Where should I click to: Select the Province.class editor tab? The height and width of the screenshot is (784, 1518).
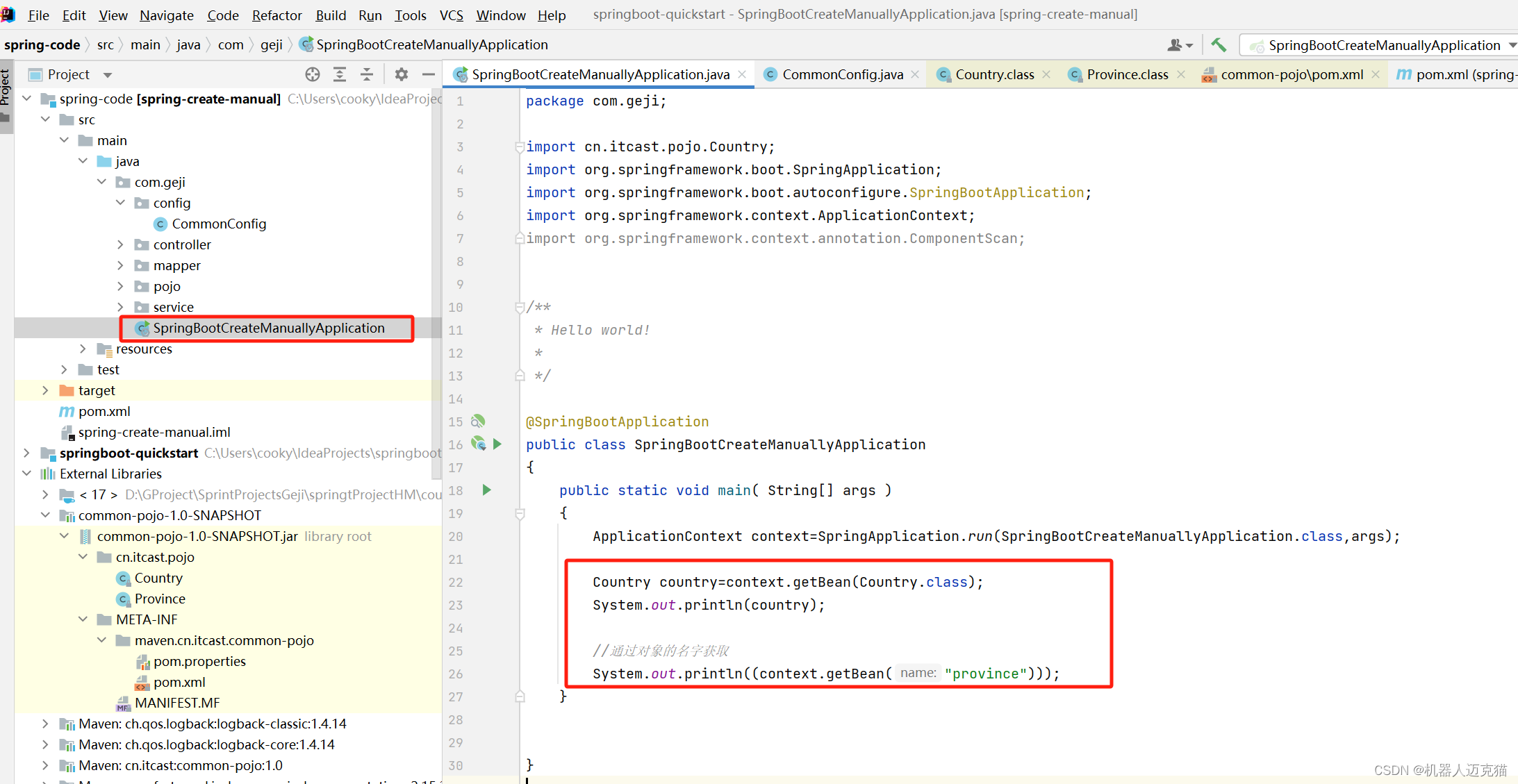1127,74
